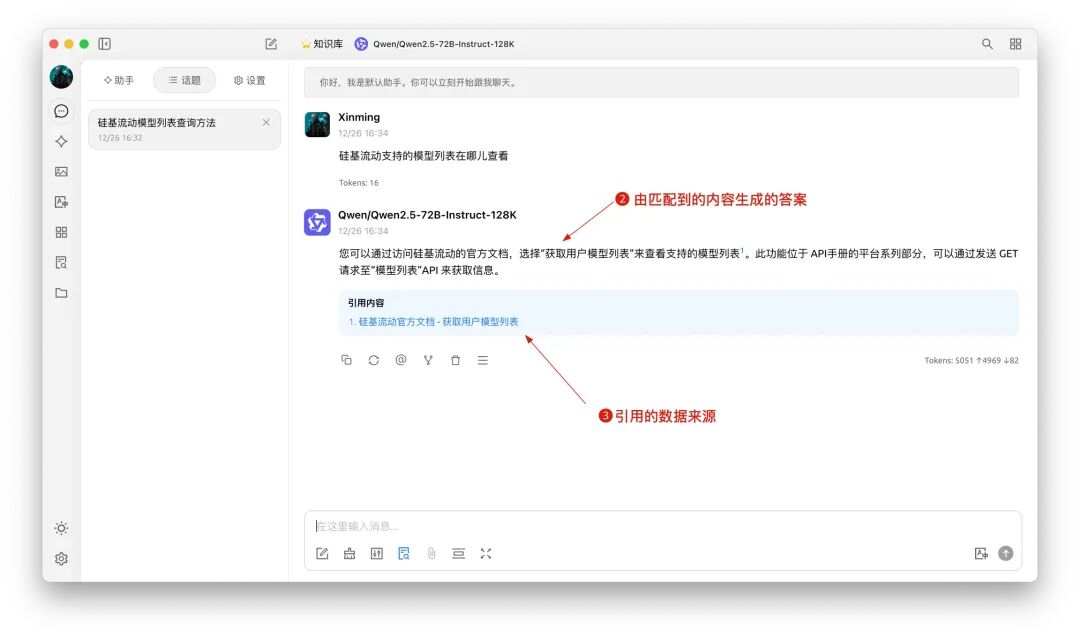Click user message 硅基流动支持的模型列表在哪儿查看
The height and width of the screenshot is (638, 1080).
tap(424, 156)
